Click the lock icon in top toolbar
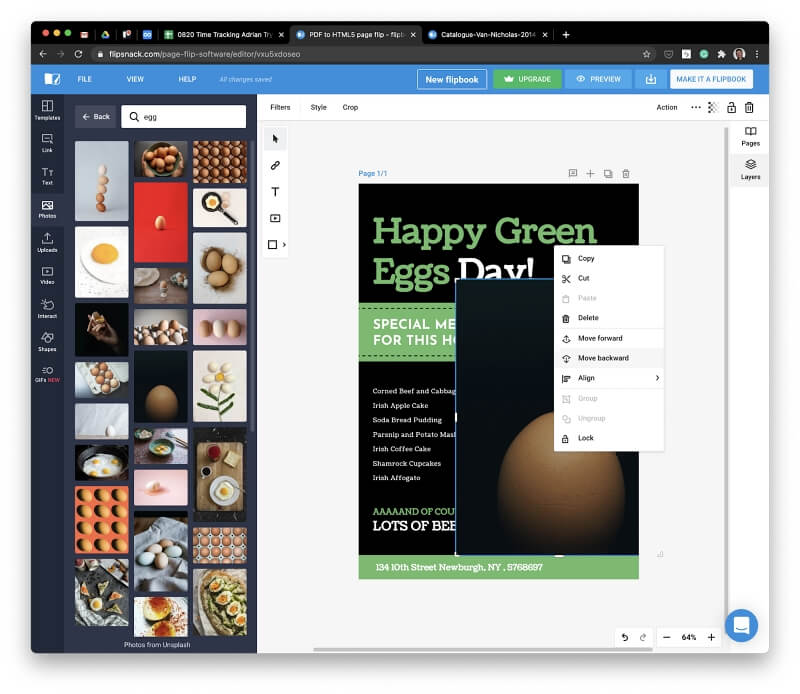The image size is (800, 694). 732,108
